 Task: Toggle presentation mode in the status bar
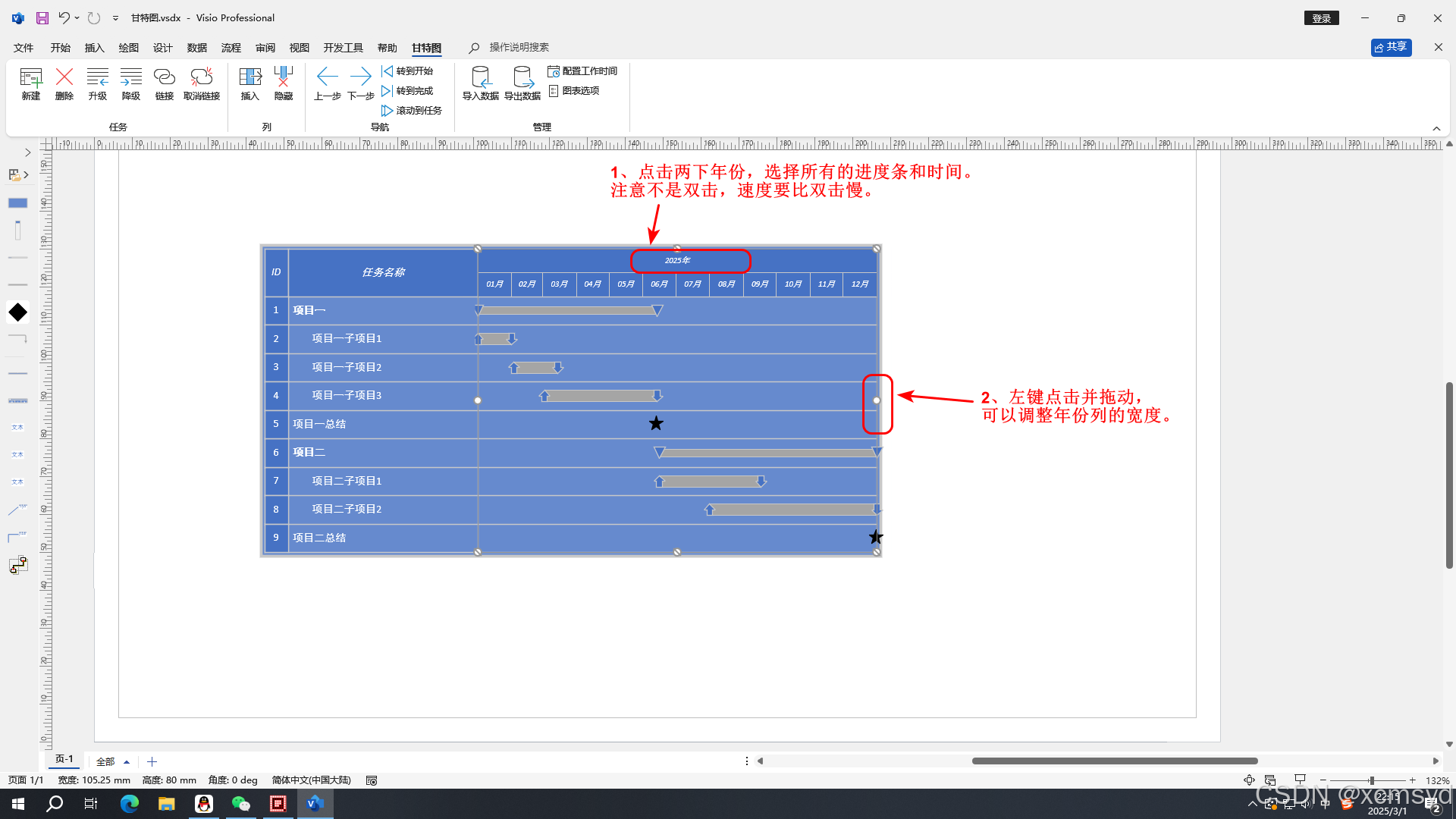[1300, 780]
